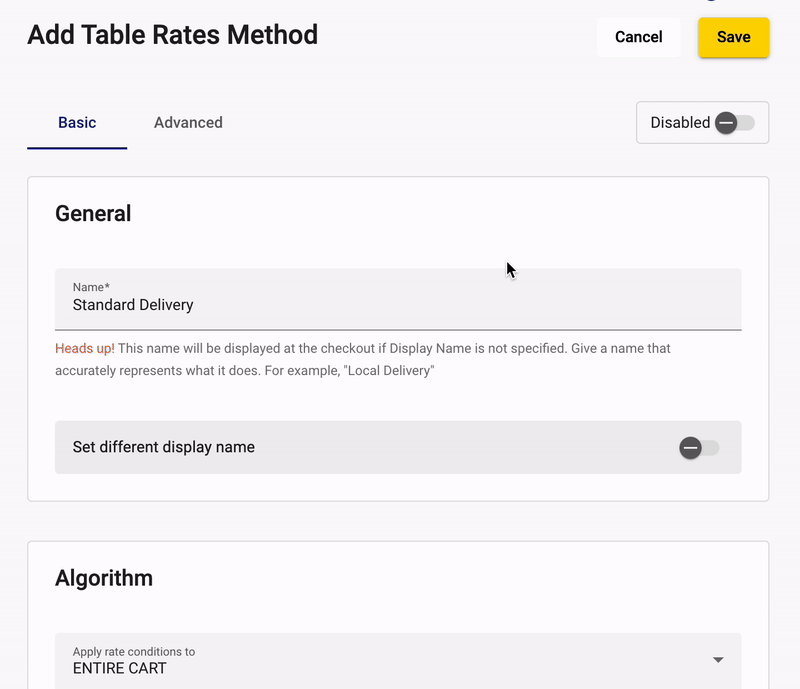Click the Heads up! notice text

pyautogui.click(x=85, y=348)
